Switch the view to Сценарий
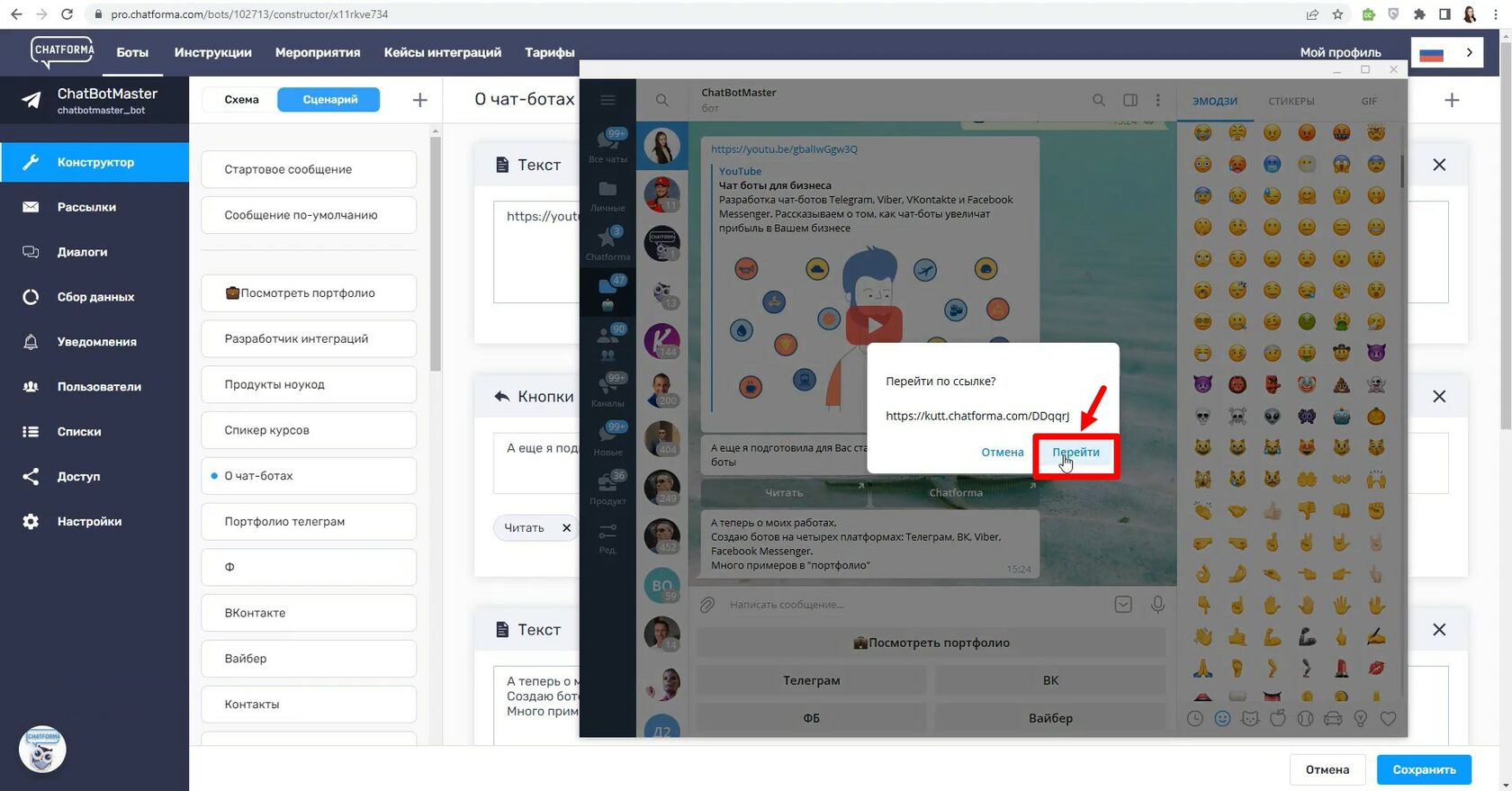 329,100
